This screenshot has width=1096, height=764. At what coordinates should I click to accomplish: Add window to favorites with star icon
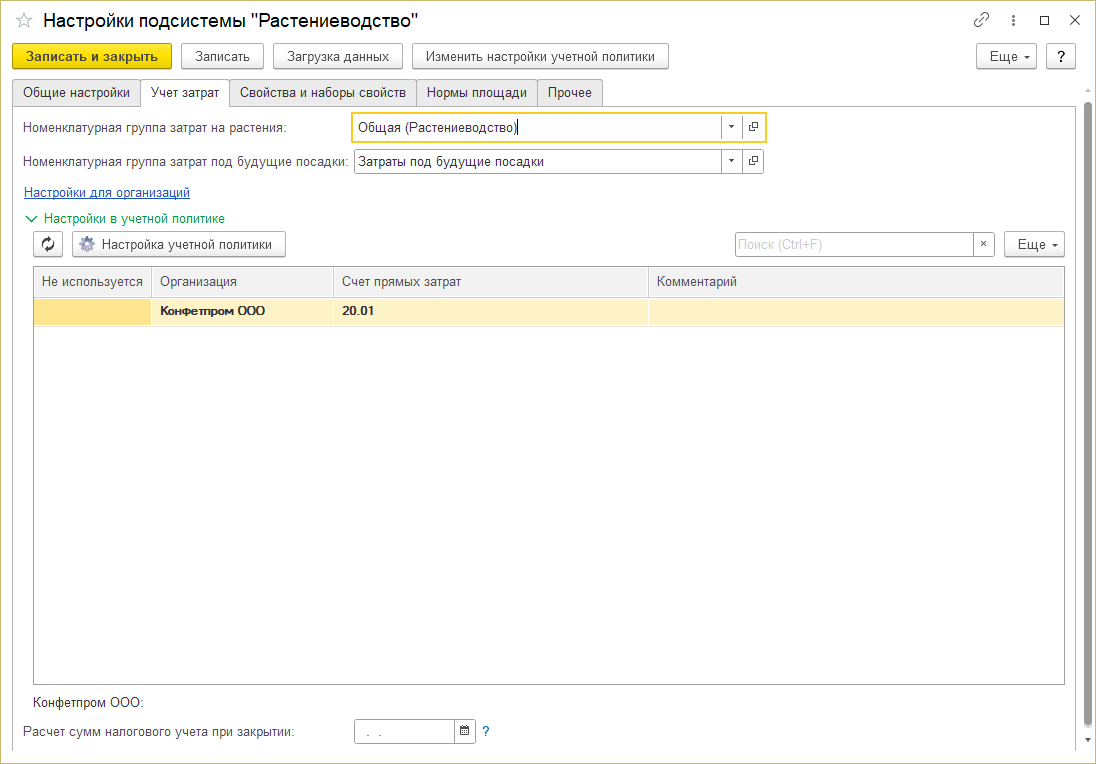[24, 20]
